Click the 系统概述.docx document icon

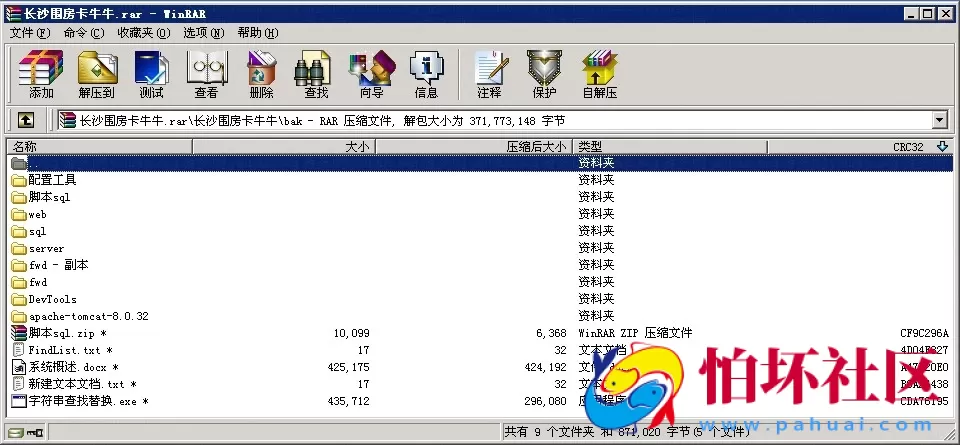coord(19,367)
